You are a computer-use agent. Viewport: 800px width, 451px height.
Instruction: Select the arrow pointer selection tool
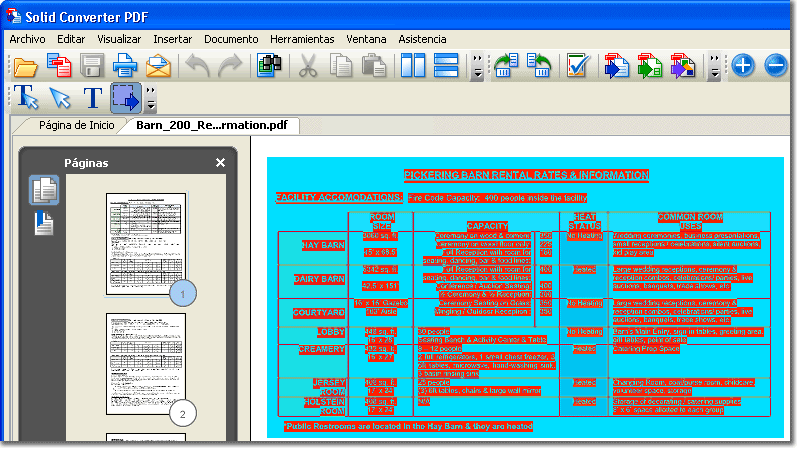(x=59, y=98)
